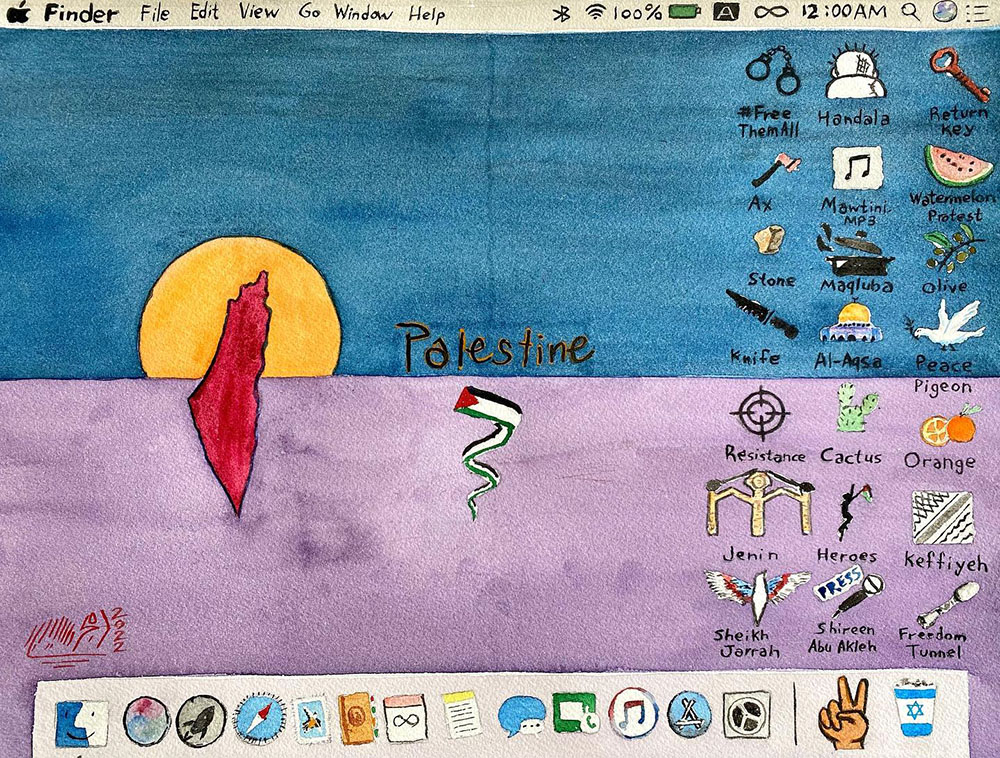This screenshot has height=758, width=1000.
Task: Open the Resistance crosshair icon
Action: click(x=760, y=413)
